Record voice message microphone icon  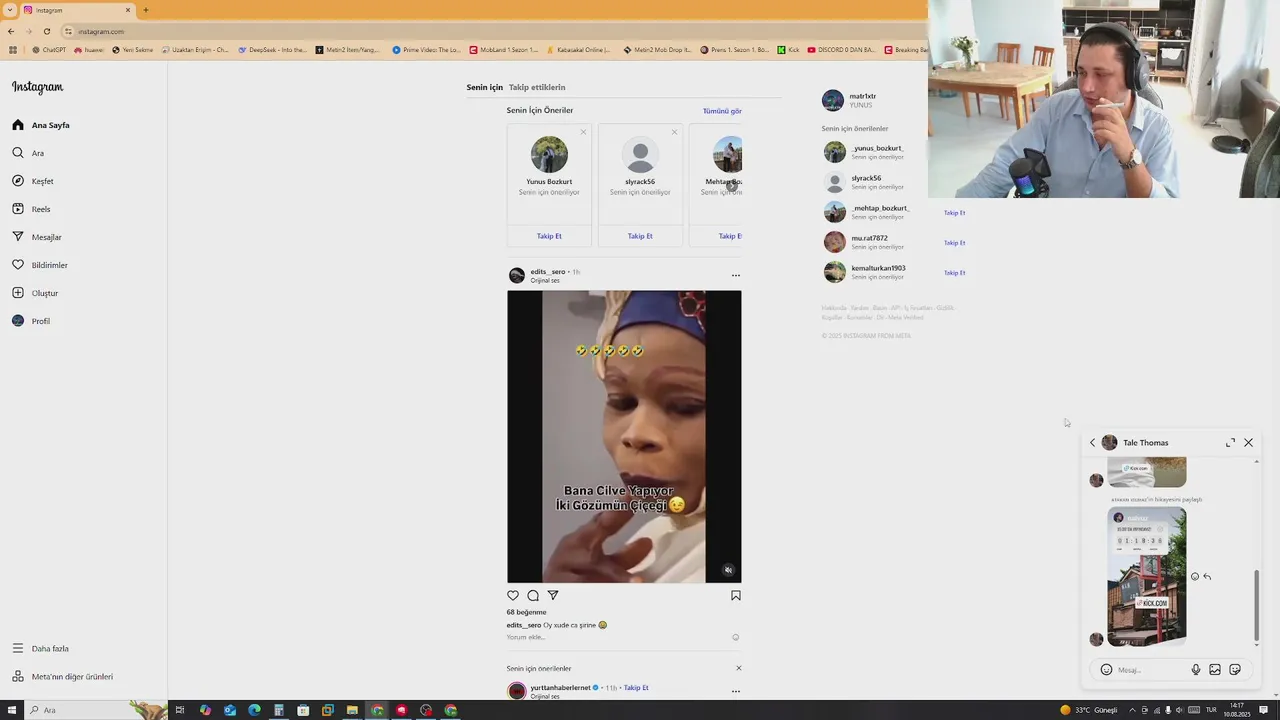point(1196,670)
